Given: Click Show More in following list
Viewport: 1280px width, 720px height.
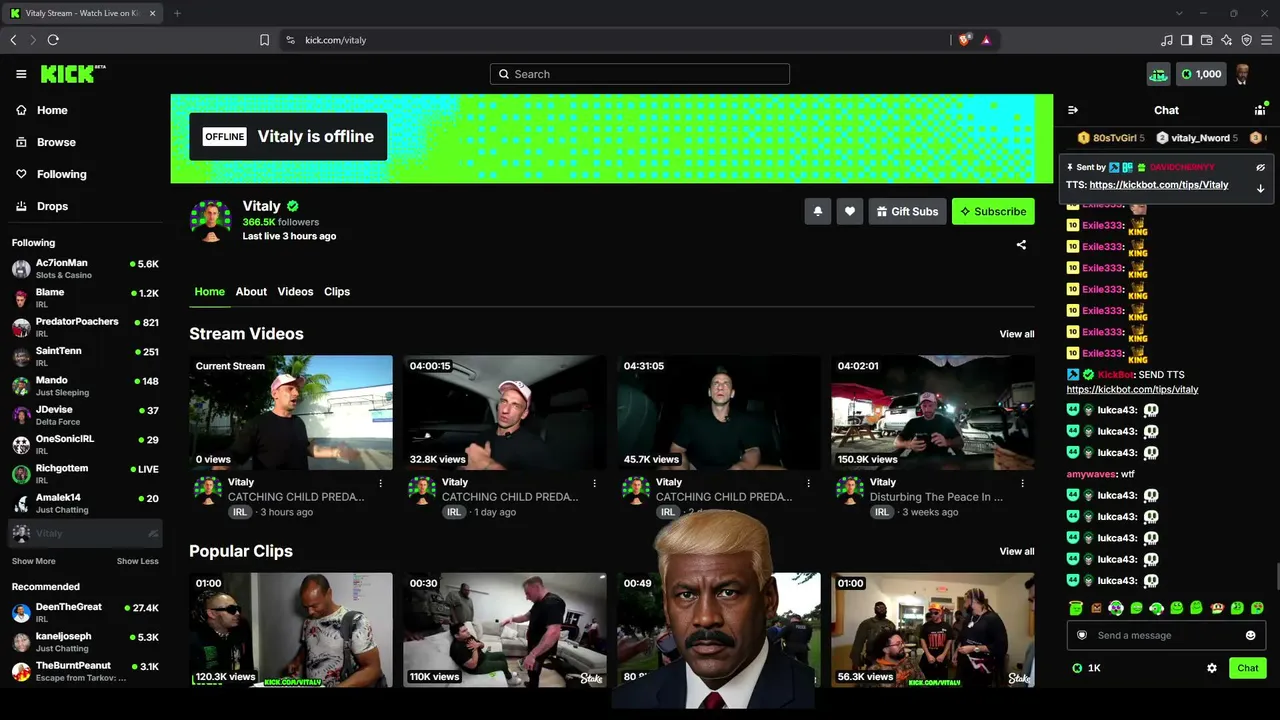Looking at the screenshot, I should (34, 561).
